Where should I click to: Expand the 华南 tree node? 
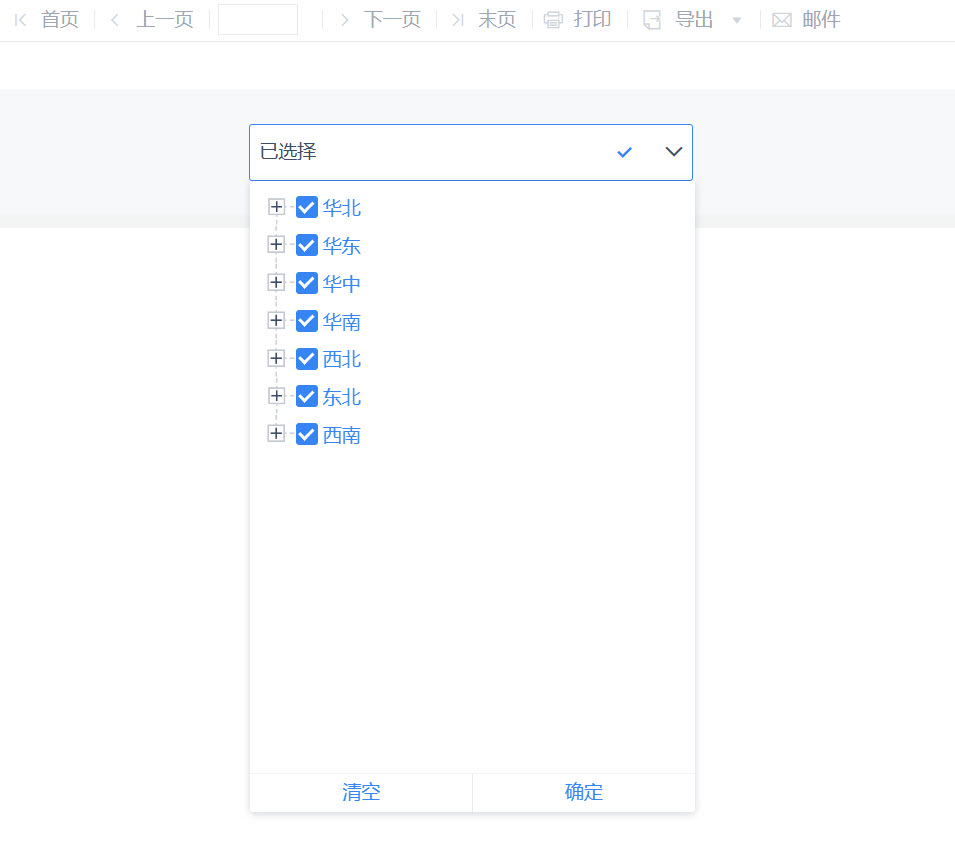277,320
